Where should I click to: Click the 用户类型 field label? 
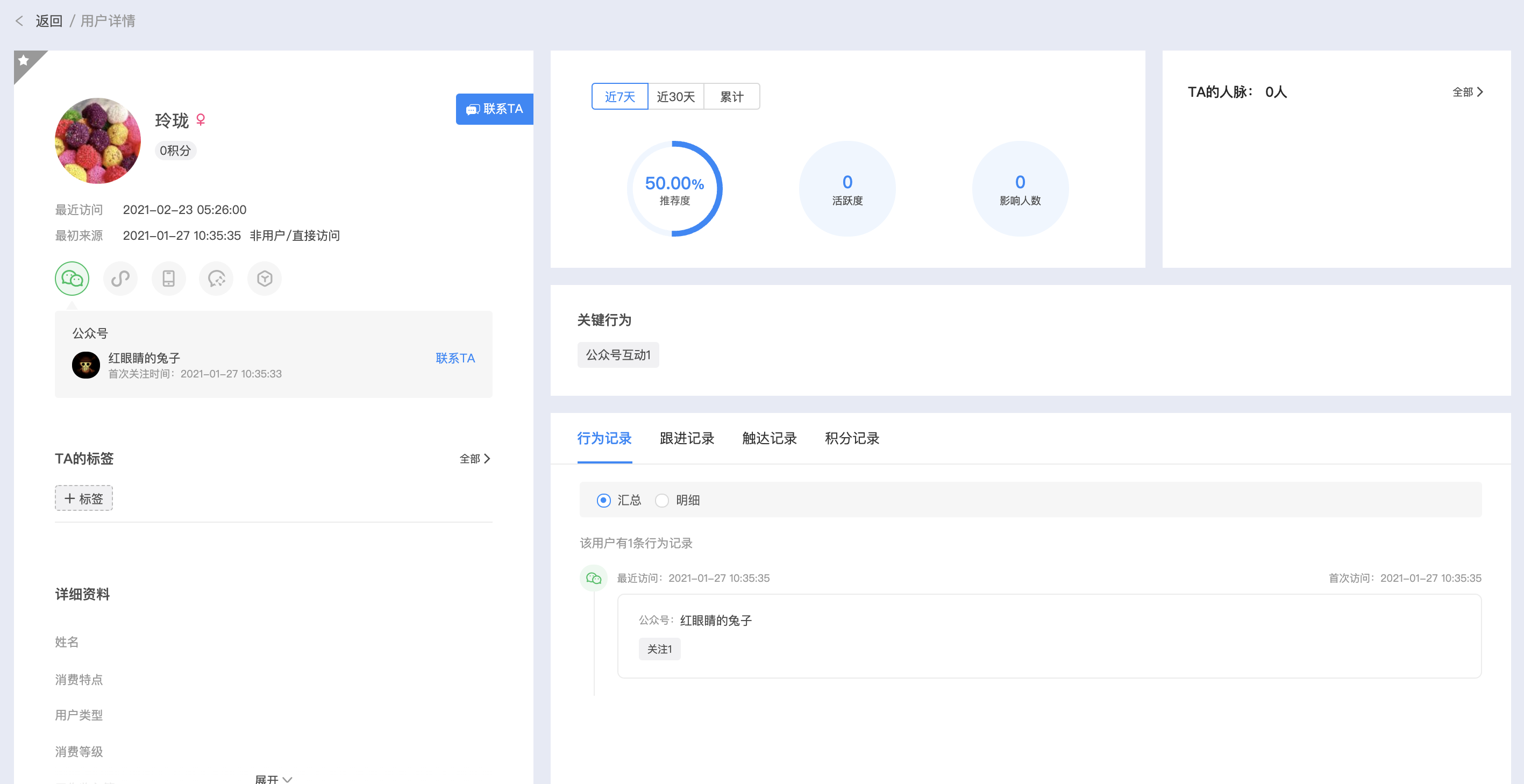click(x=79, y=715)
